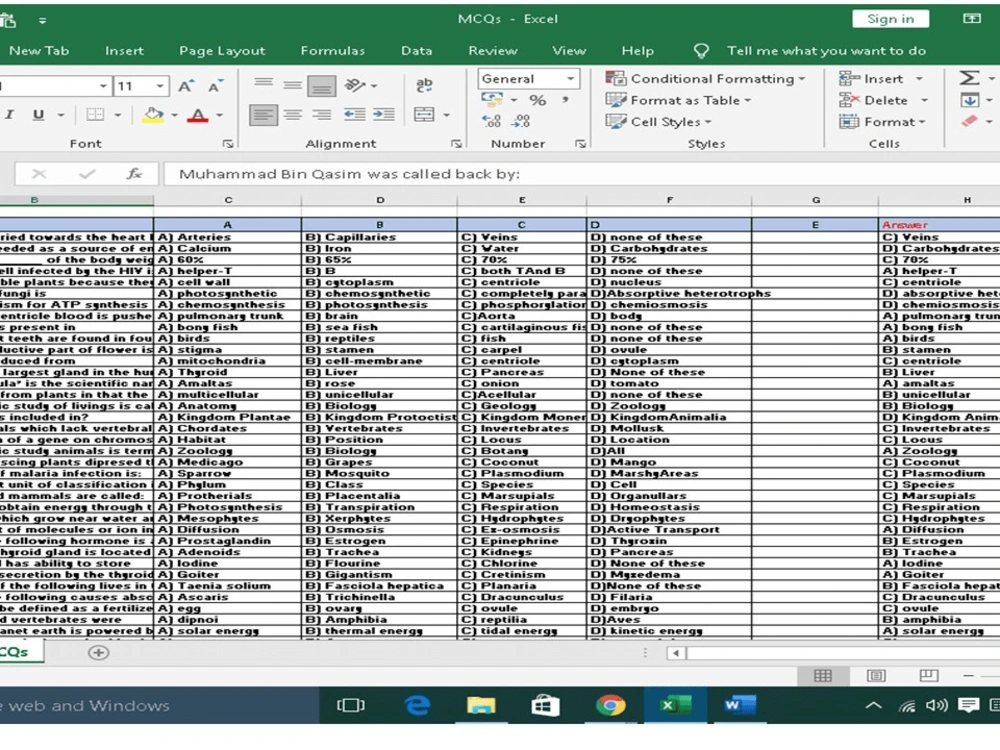Viewport: 1000px width, 750px height.
Task: Switch to the Page Layout tab
Action: point(222,50)
